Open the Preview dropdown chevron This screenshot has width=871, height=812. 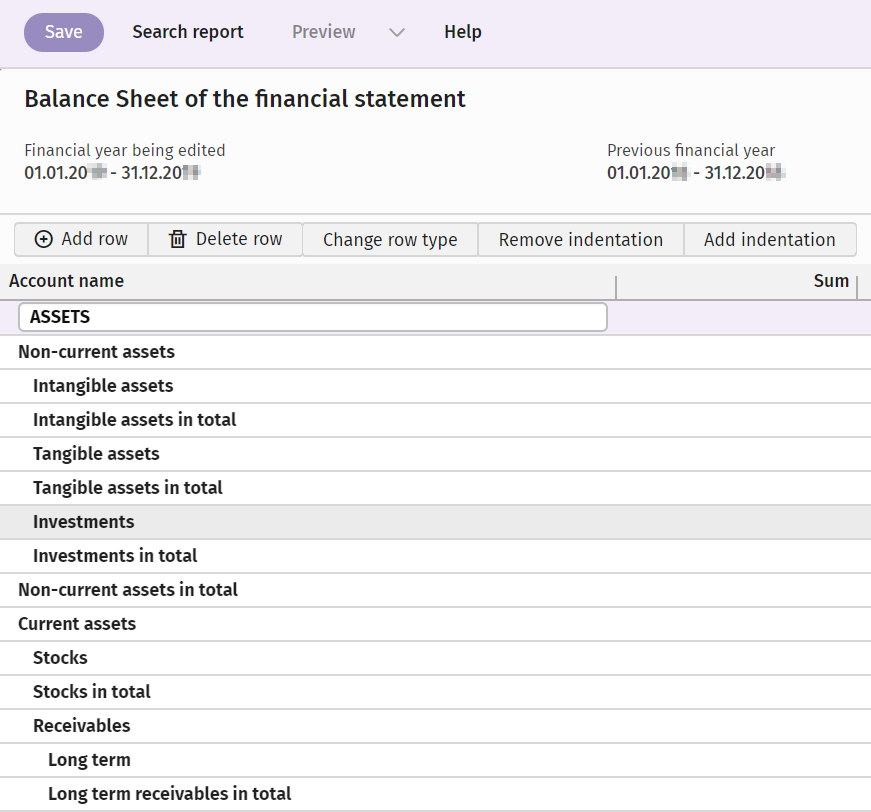pos(397,32)
